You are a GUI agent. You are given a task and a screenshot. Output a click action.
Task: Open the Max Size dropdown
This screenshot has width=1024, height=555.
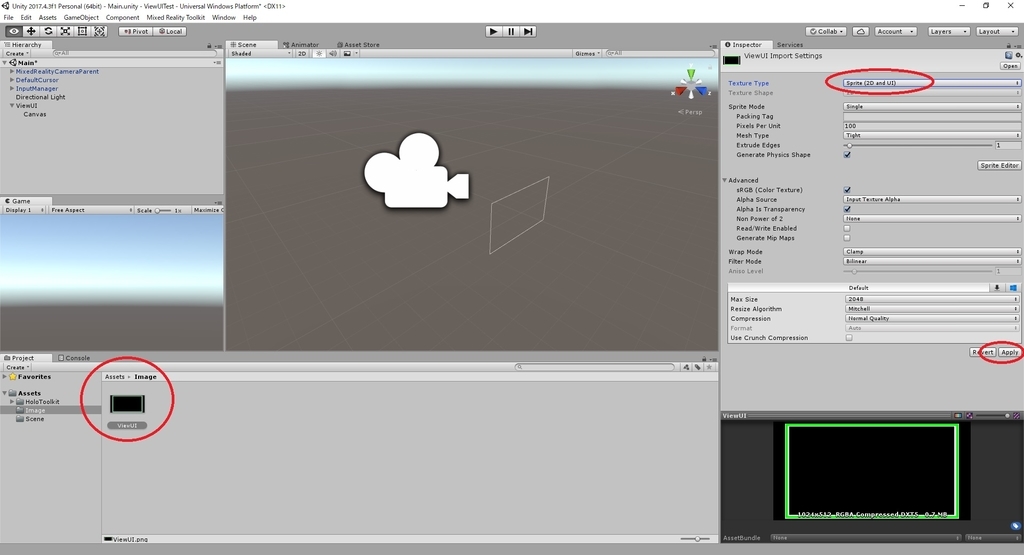(x=932, y=299)
